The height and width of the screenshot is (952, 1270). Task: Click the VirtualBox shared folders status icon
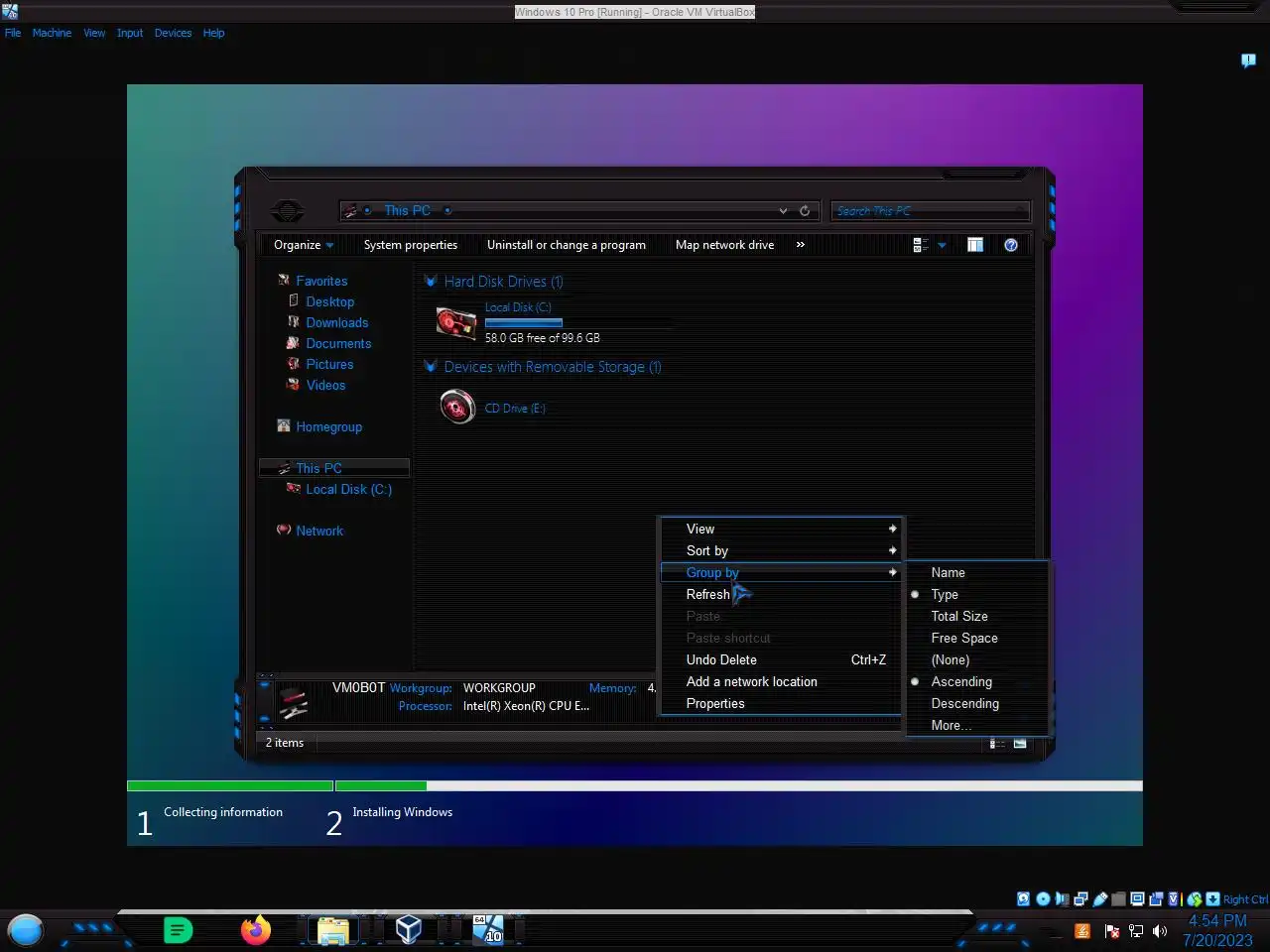pos(1119,899)
